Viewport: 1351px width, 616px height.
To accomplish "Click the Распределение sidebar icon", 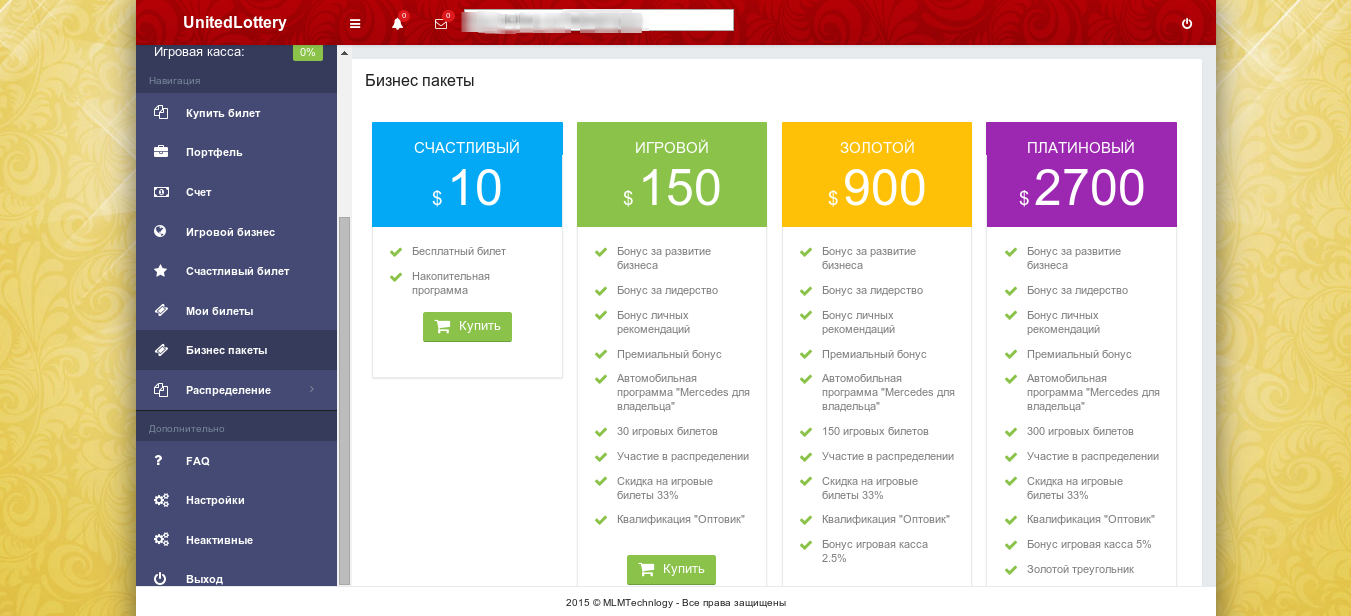I will tap(160, 390).
